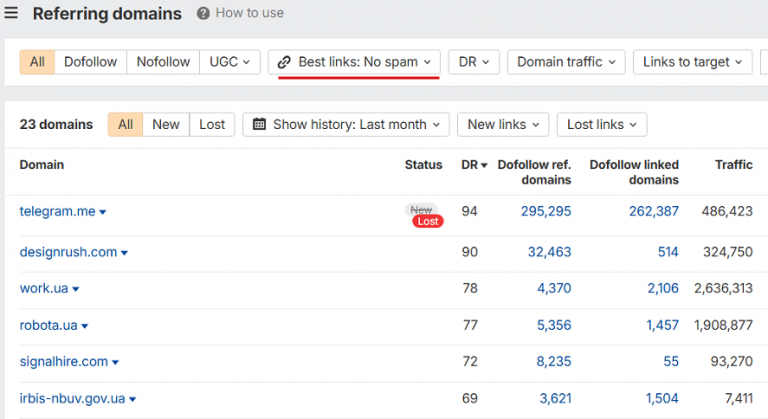Open the signalhire.com domain link
Screen dimensions: 768x419
click(64, 361)
